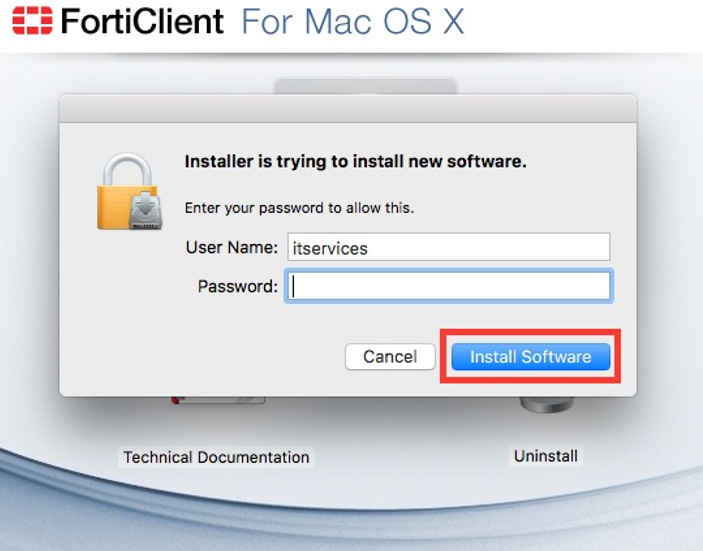Select the Uninstall label
This screenshot has height=551, width=703.
[x=546, y=456]
